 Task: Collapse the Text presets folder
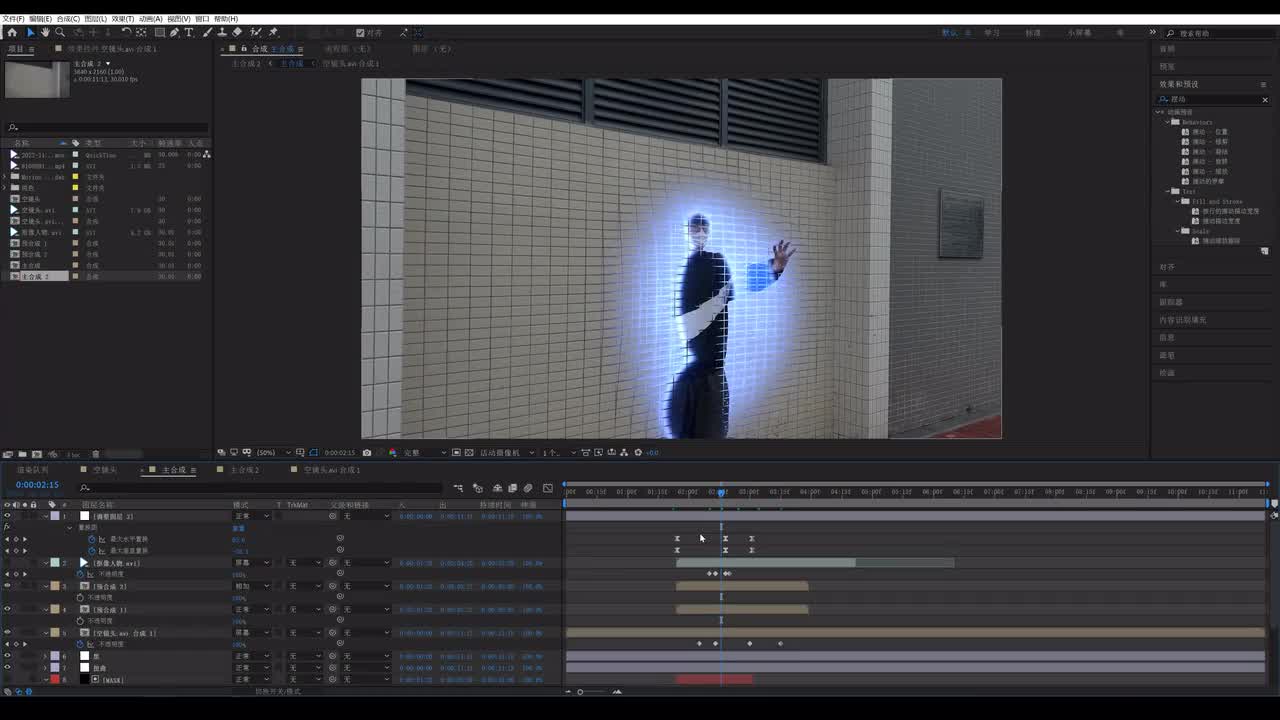pos(1166,191)
